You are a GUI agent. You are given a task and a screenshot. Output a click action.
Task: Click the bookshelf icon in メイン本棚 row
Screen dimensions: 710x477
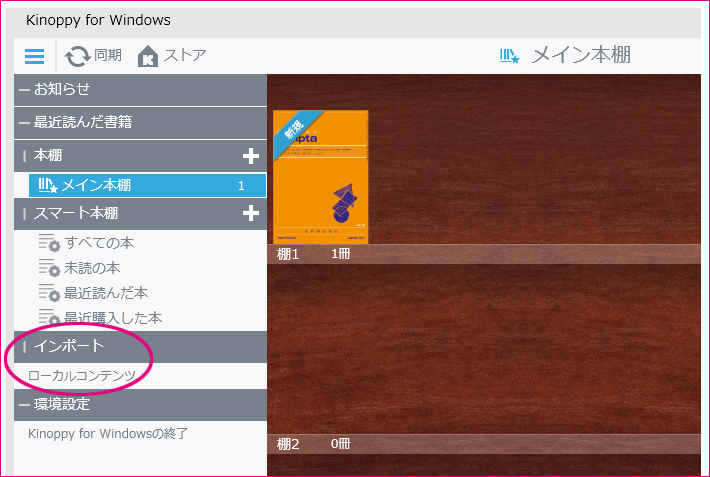(x=48, y=185)
